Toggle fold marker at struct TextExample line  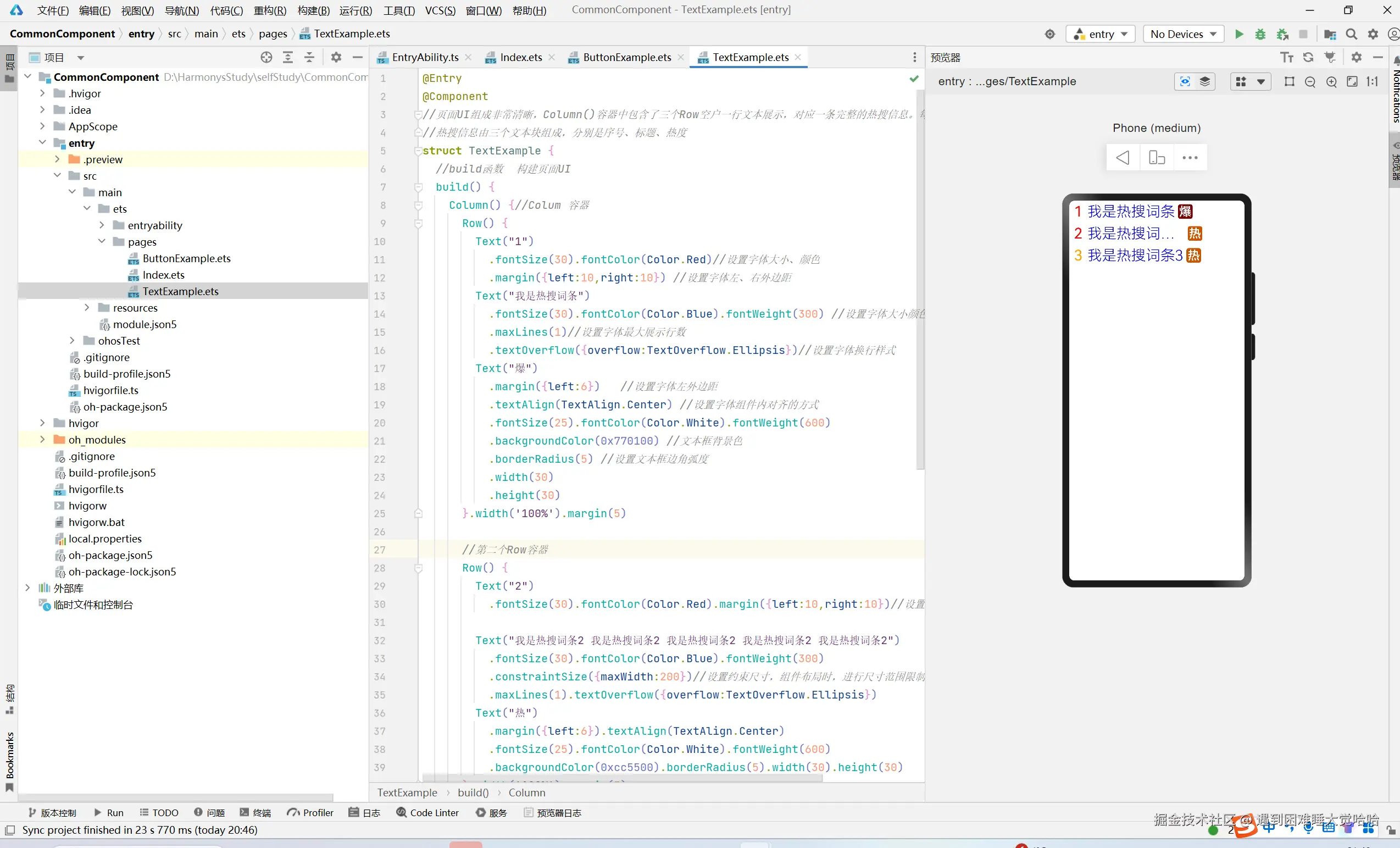coord(418,151)
